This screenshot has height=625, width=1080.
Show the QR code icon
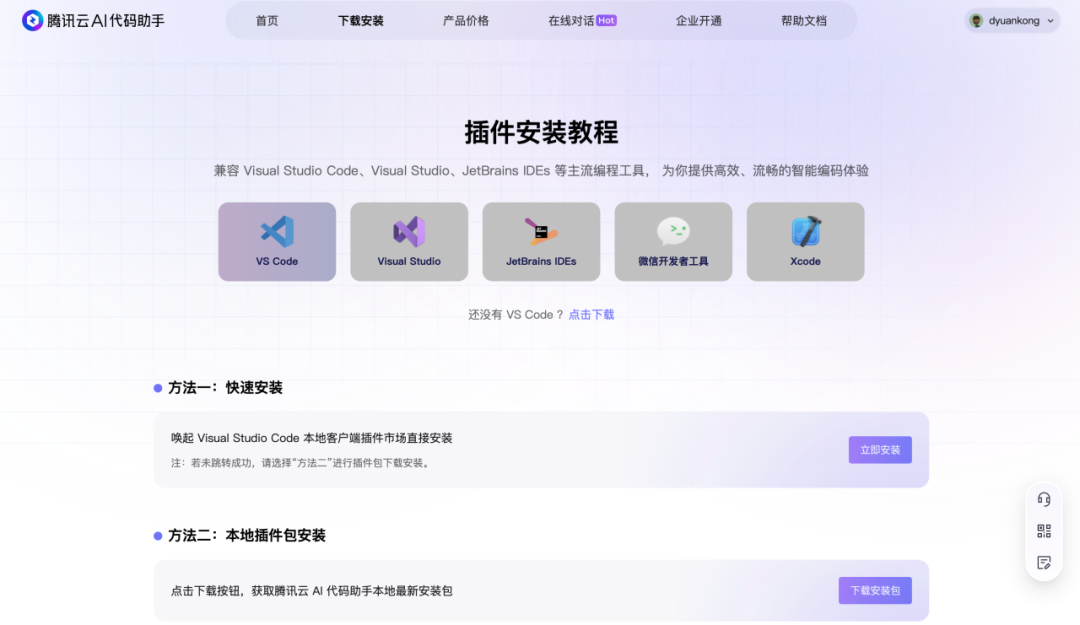[1044, 531]
